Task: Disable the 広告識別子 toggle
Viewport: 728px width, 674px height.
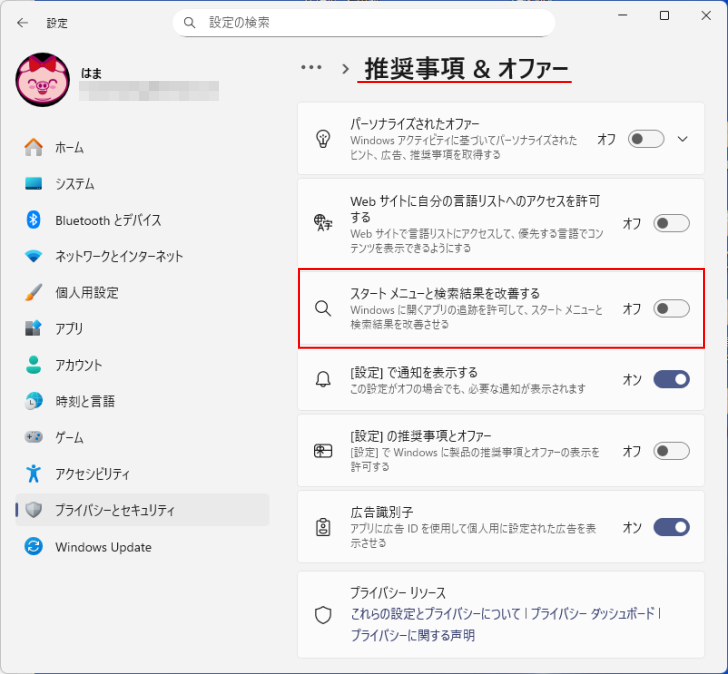Action: pyautogui.click(x=671, y=527)
